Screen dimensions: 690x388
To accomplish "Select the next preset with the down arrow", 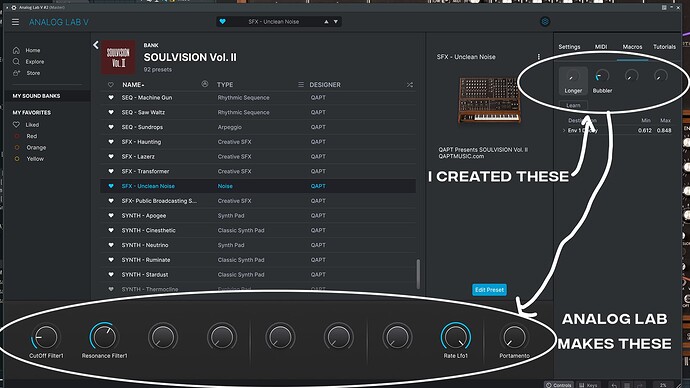I will (x=336, y=22).
